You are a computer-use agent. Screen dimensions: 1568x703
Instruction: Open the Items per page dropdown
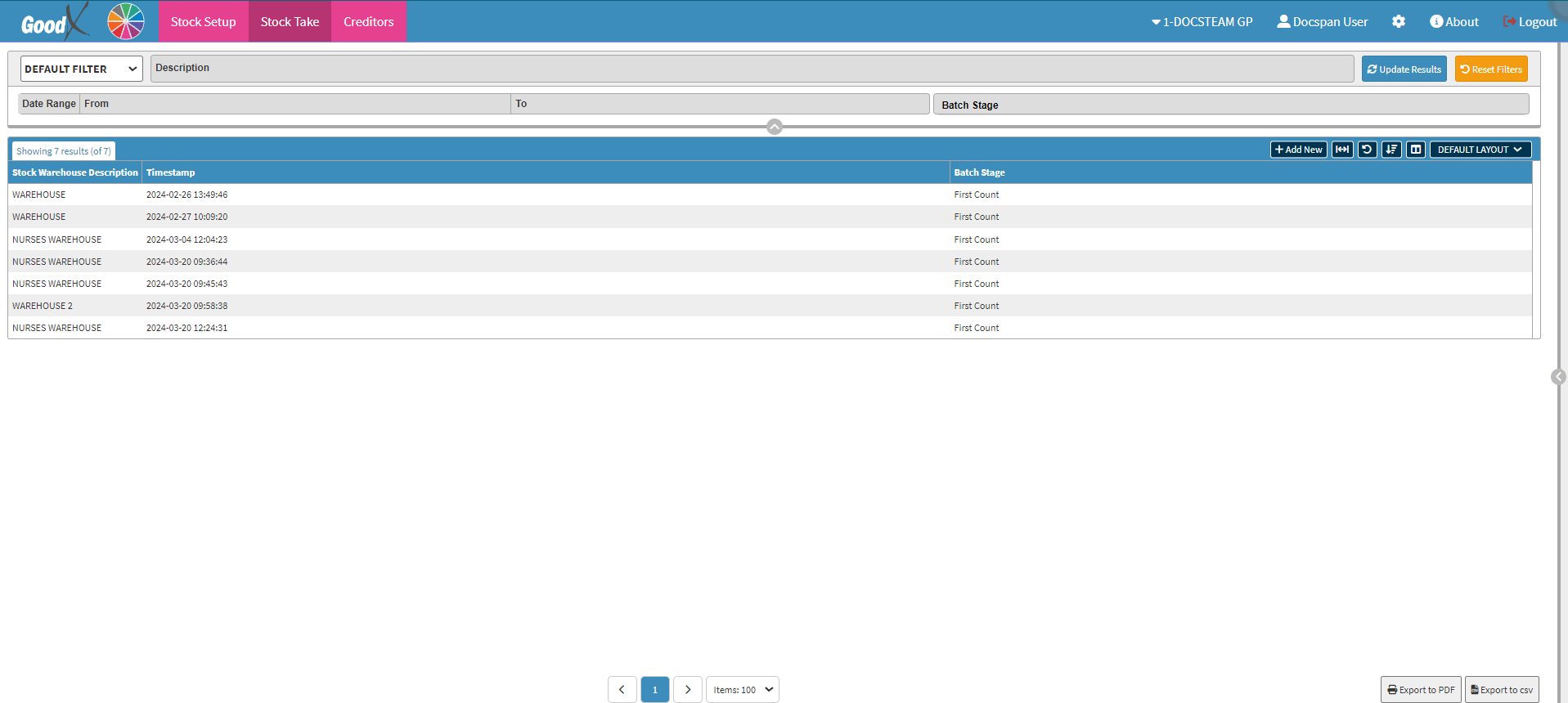742,690
